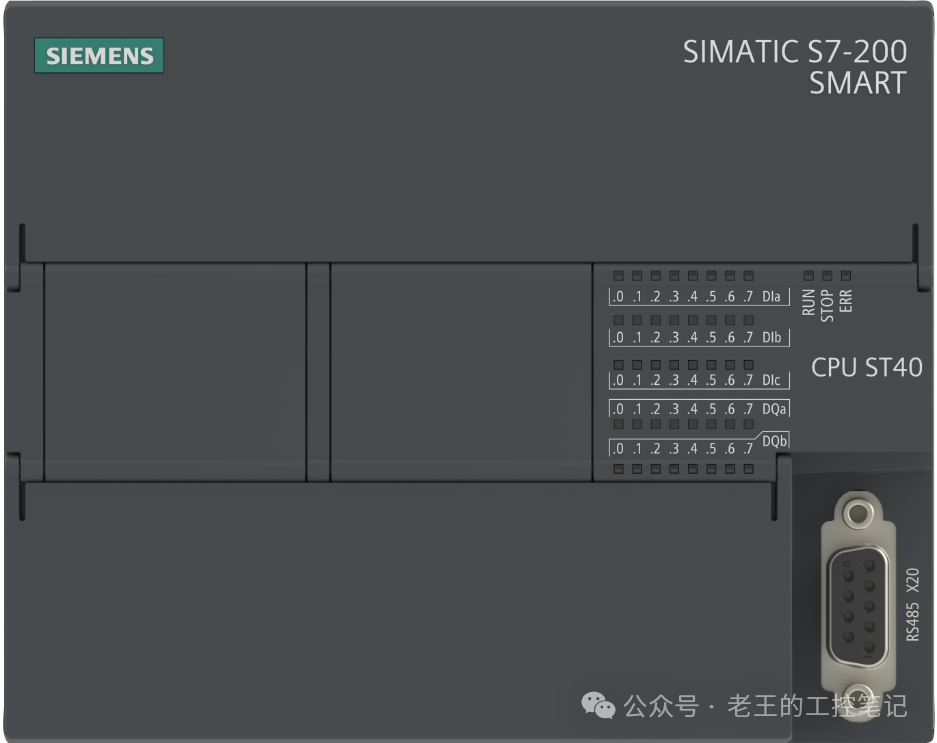Select the DIa .0 indicator LED
Viewport: 937px width, 743px height.
pos(618,275)
